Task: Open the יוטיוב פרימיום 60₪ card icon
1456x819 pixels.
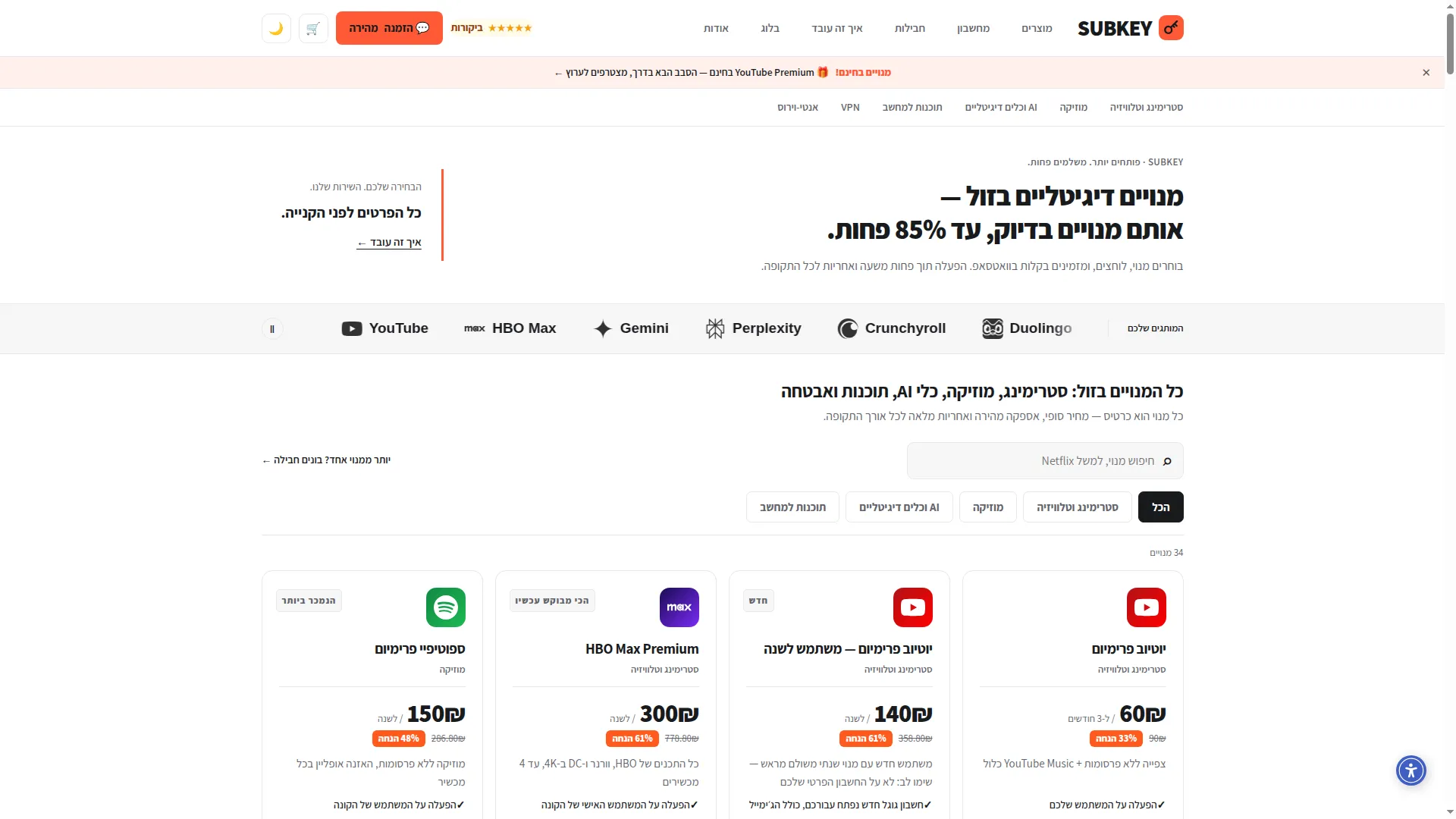Action: pos(1147,607)
